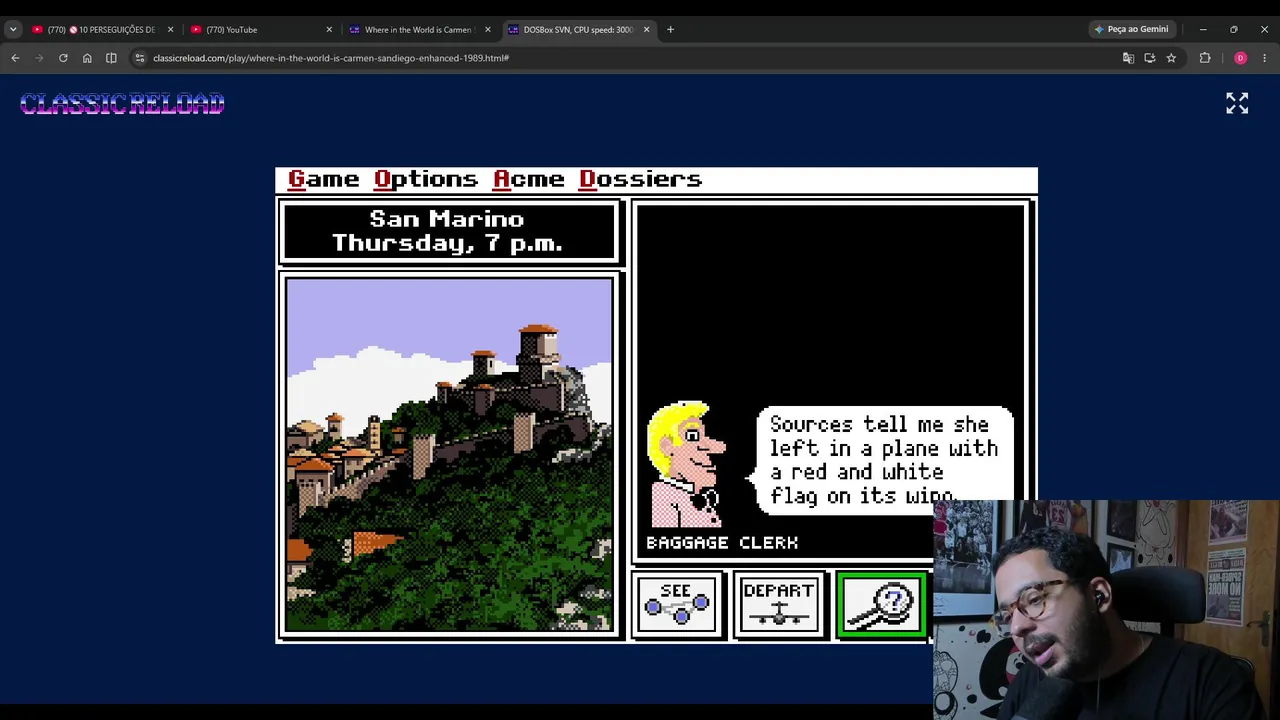Close the '(770) YouTube' tab
The image size is (1280, 720).
click(329, 30)
